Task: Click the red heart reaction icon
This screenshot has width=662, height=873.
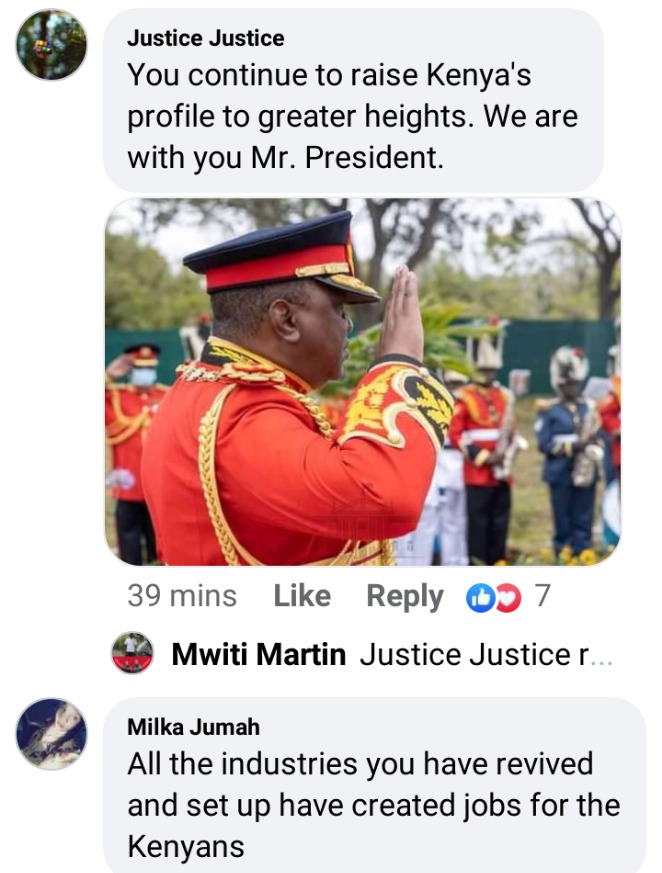Action: [x=509, y=597]
